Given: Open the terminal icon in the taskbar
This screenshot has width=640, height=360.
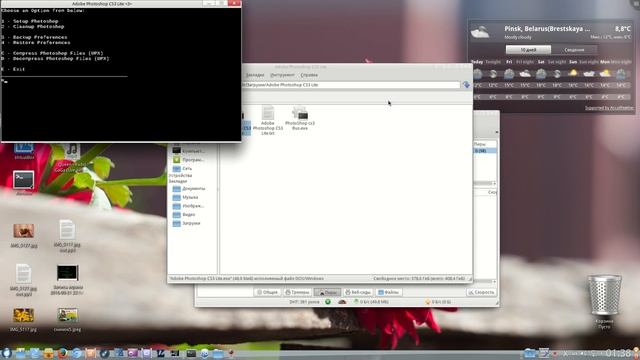Looking at the screenshot, I should [191, 353].
